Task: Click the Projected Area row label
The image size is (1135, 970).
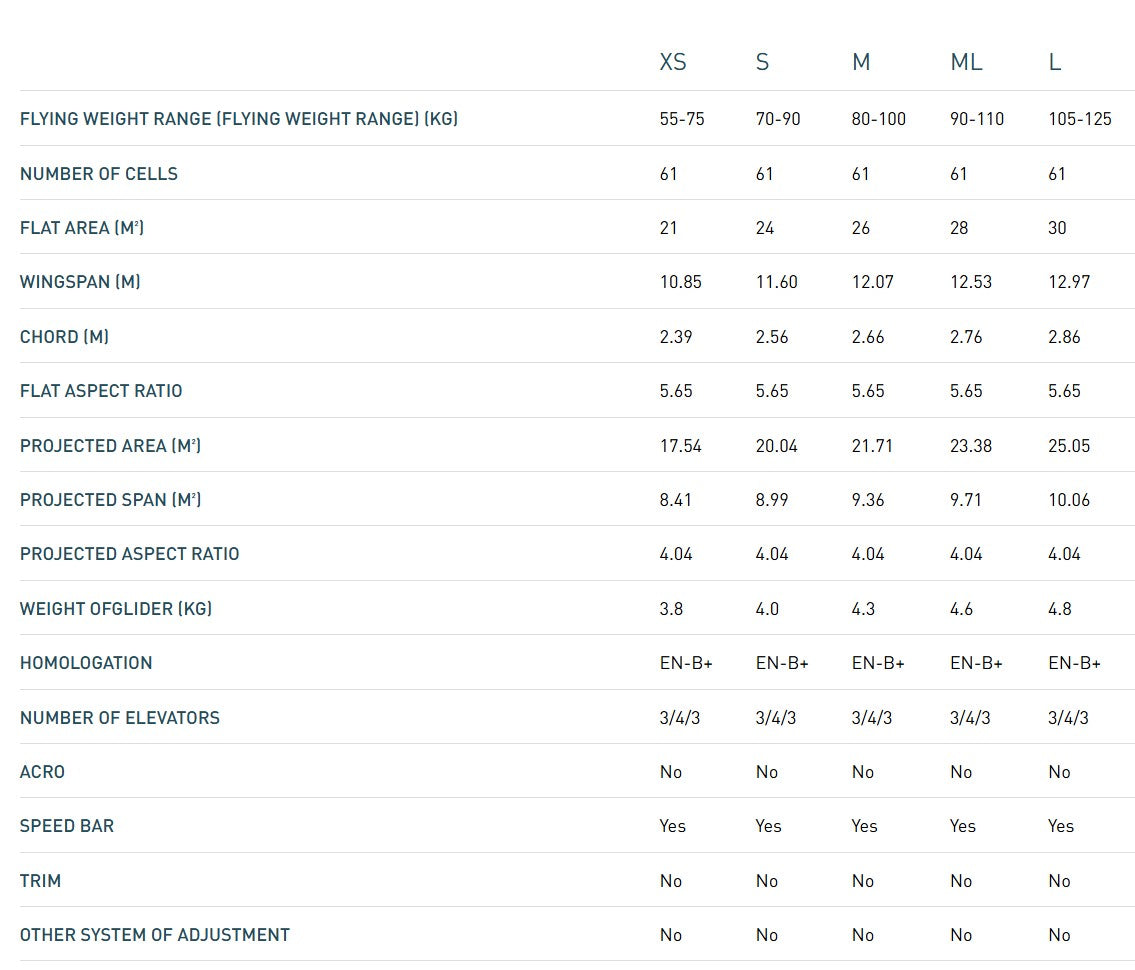Action: click(110, 446)
